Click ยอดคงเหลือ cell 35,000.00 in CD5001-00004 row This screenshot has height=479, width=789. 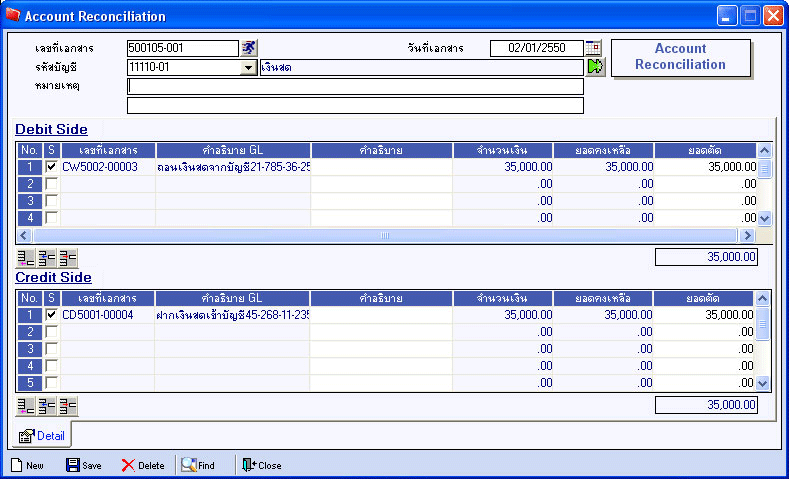pos(603,315)
